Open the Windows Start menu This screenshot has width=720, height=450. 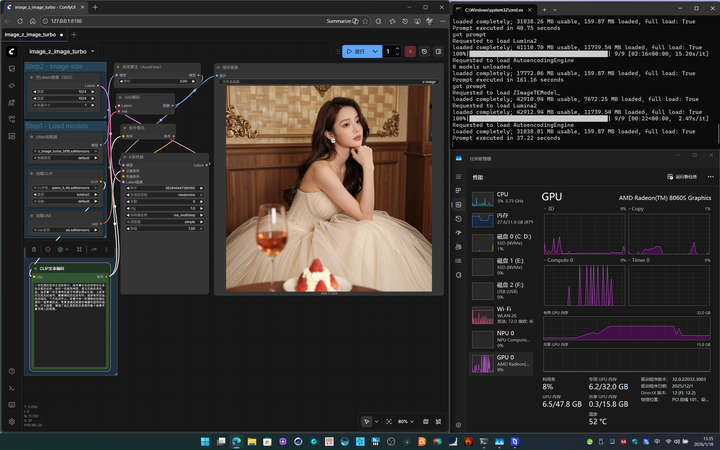pyautogui.click(x=206, y=441)
